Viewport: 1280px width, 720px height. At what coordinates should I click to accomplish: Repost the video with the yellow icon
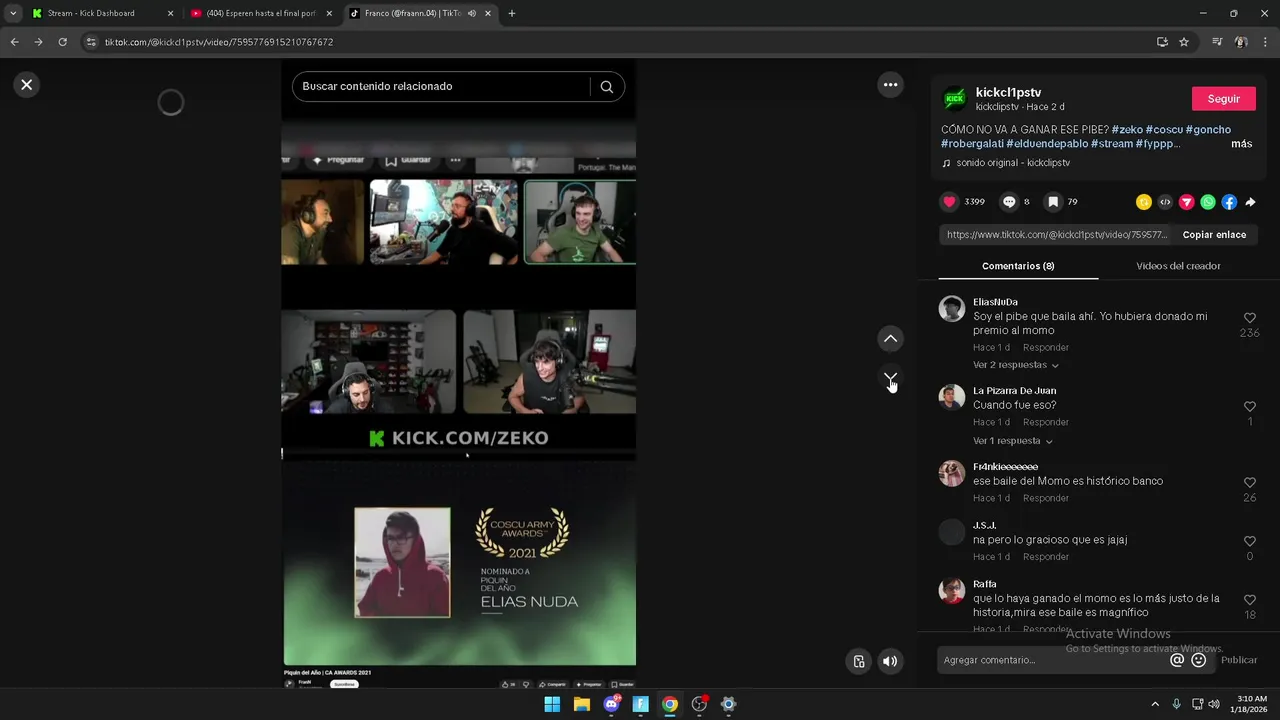click(1143, 202)
